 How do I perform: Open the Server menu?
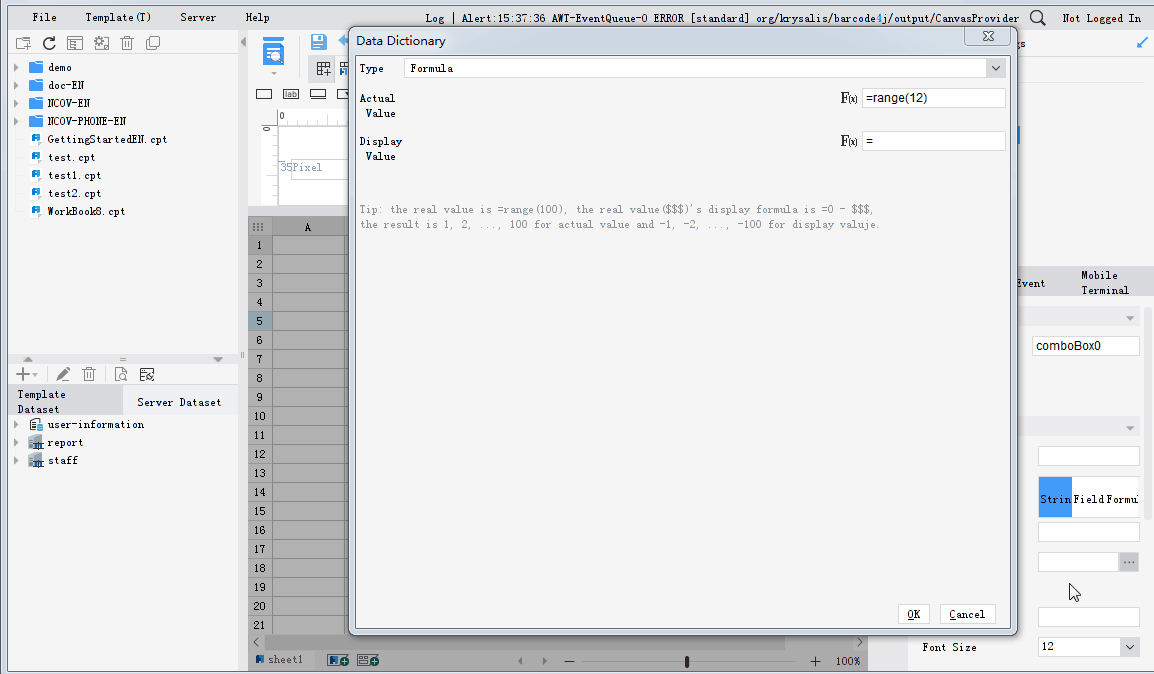click(197, 17)
